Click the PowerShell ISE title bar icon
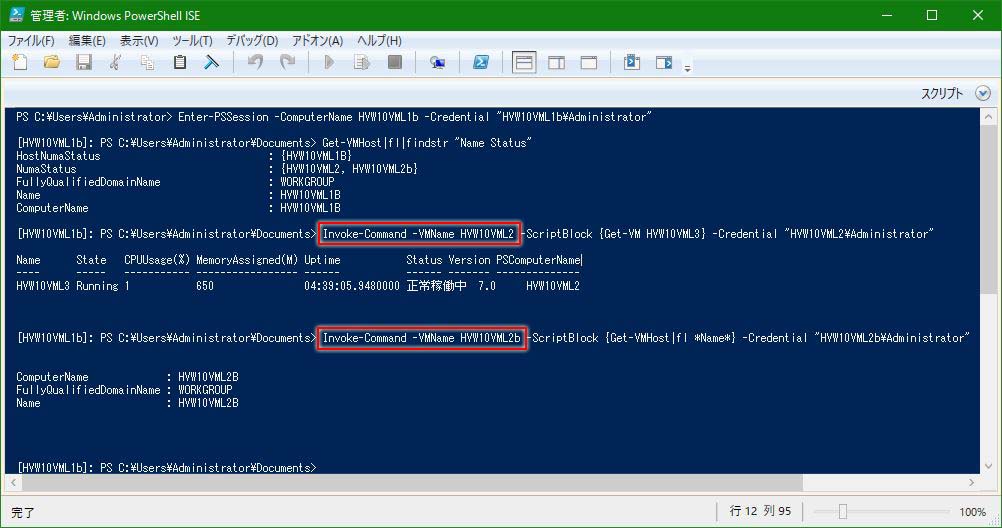 pos(17,15)
